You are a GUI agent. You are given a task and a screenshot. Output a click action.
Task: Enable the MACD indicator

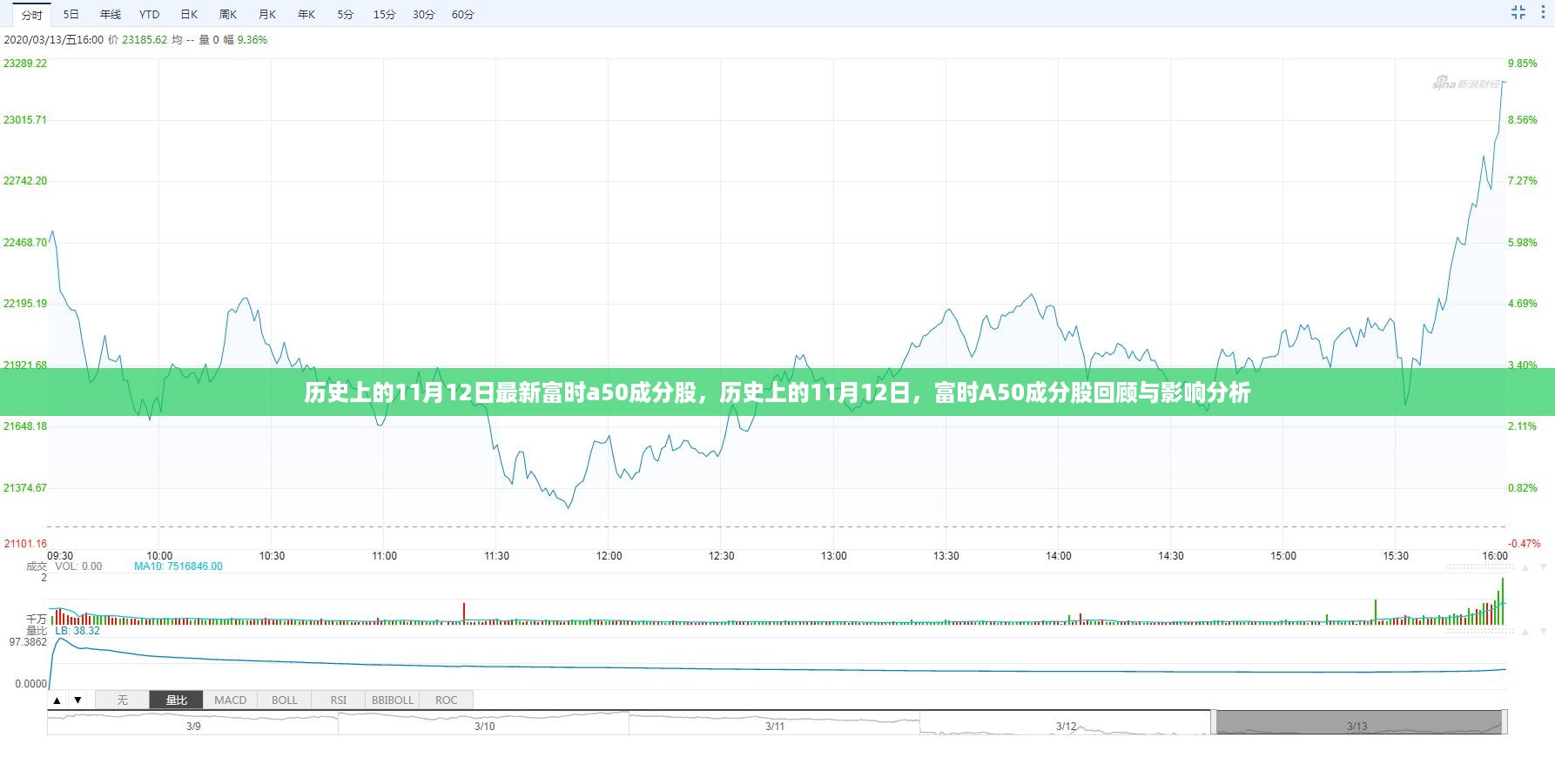coord(231,700)
